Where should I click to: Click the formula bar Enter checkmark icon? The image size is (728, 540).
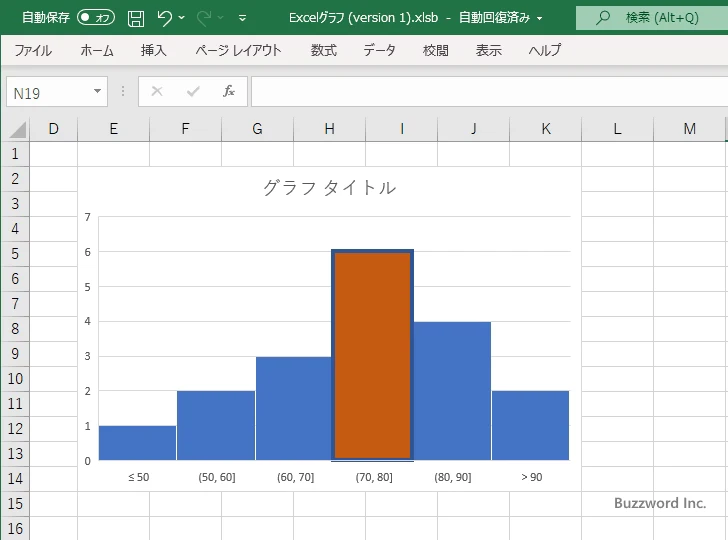[193, 91]
